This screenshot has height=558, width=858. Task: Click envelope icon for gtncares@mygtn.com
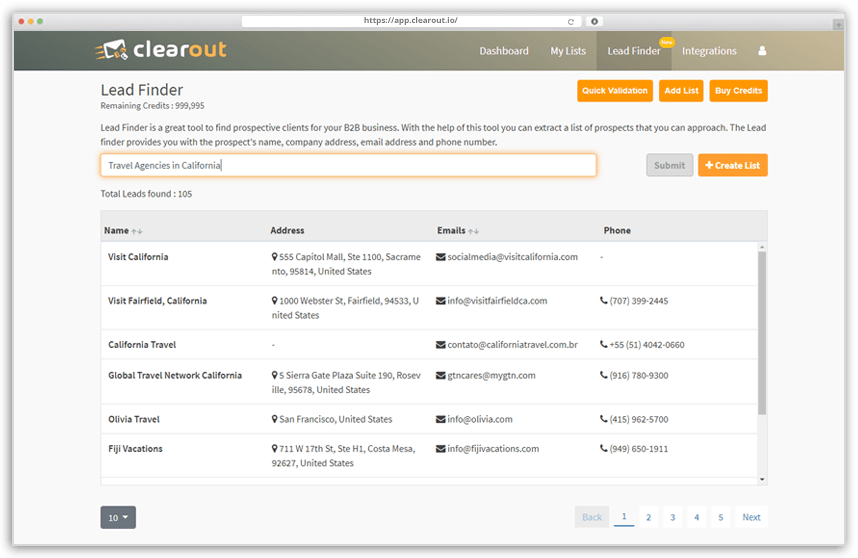coord(440,375)
